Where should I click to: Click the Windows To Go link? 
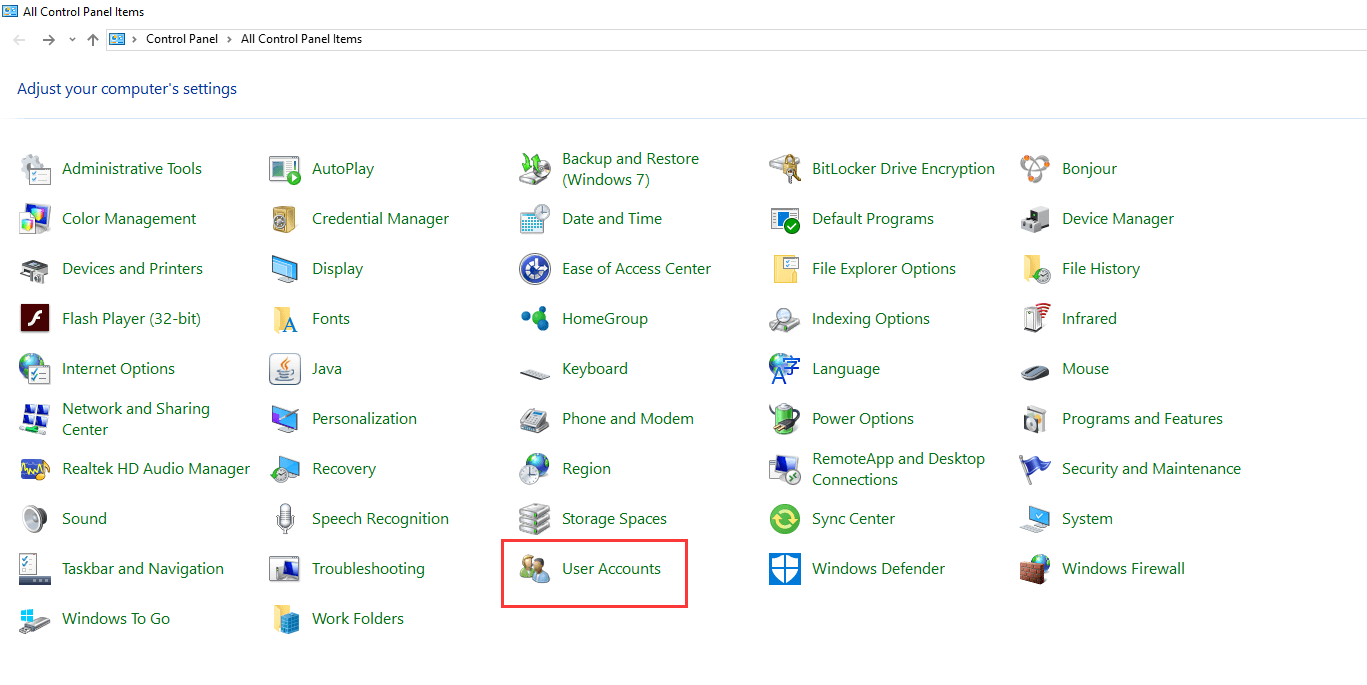116,619
